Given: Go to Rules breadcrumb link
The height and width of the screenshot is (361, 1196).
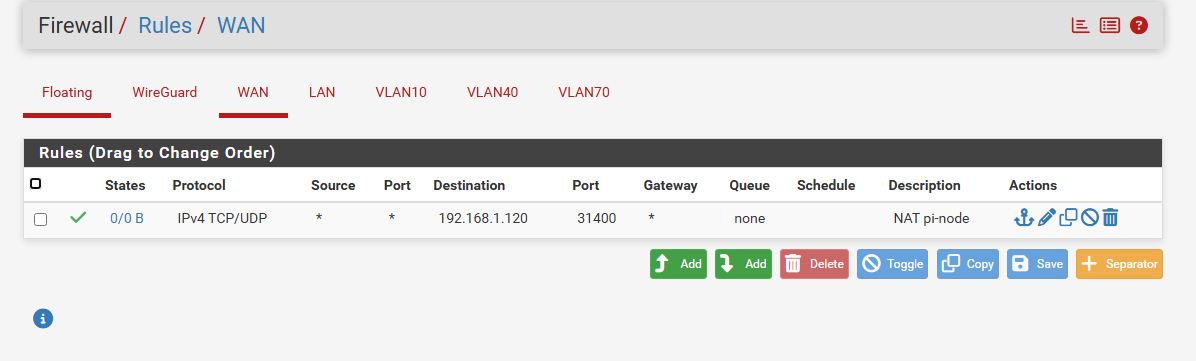Looking at the screenshot, I should tap(165, 25).
